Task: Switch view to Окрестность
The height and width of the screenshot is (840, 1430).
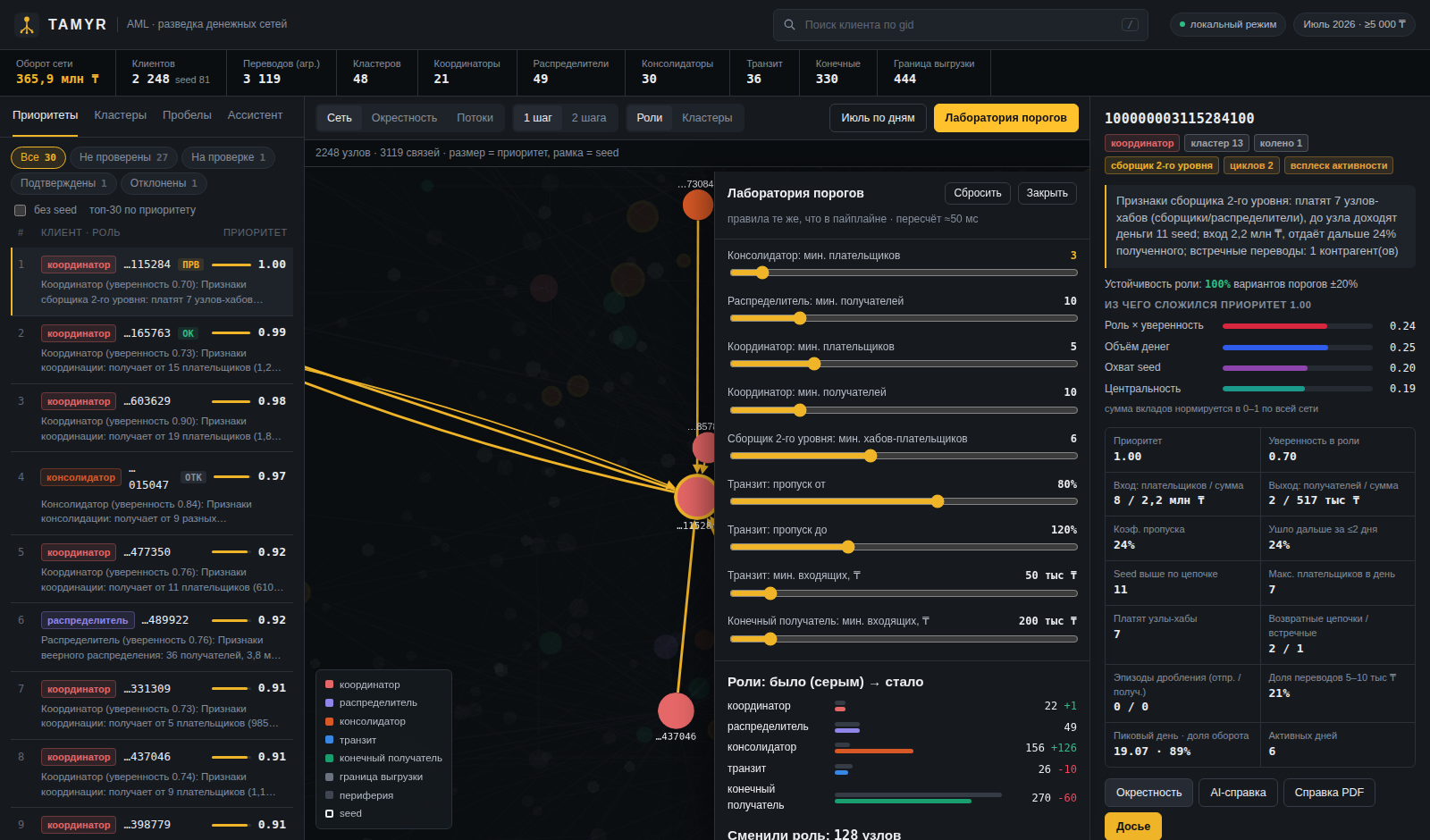Action: (404, 118)
